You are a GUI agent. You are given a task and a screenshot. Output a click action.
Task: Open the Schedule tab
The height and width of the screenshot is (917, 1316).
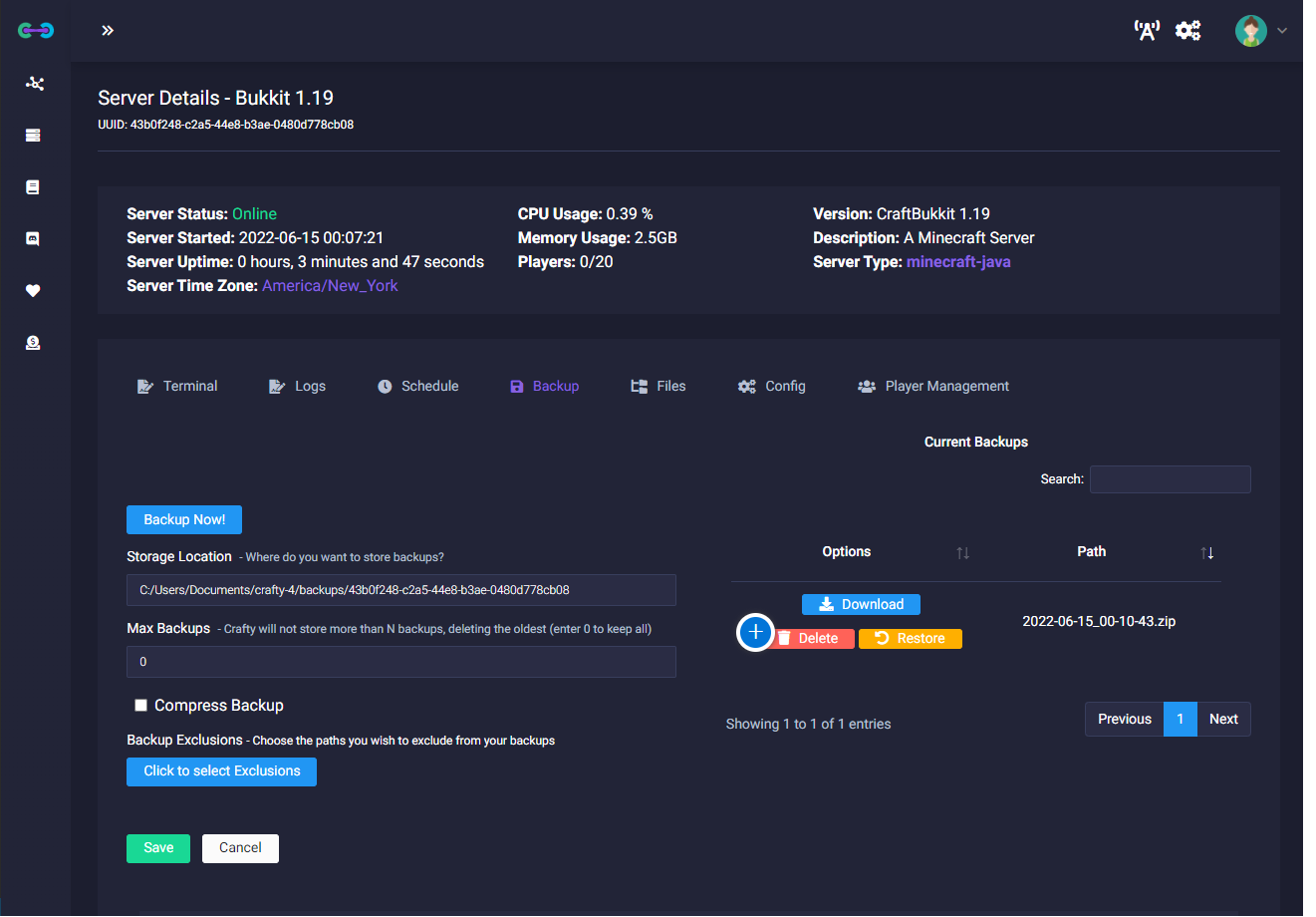tap(418, 387)
